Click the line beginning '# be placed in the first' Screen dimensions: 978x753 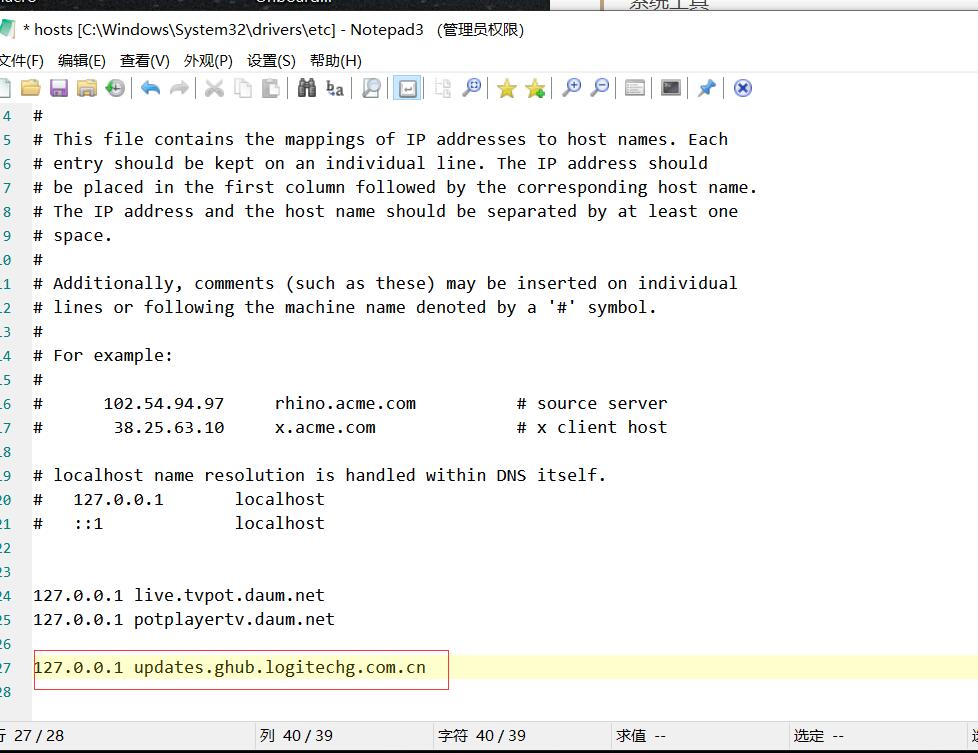point(395,187)
